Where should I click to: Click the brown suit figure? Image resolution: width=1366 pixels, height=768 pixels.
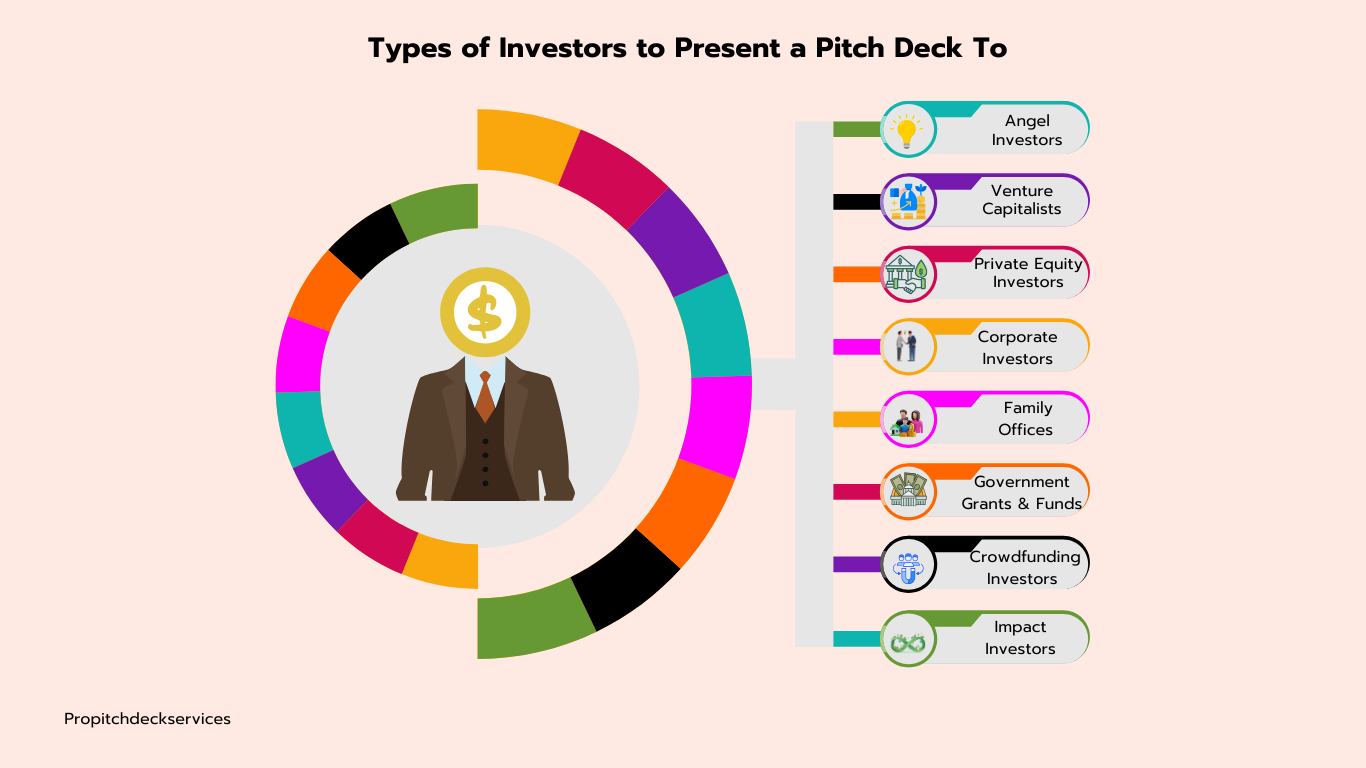tap(485, 440)
